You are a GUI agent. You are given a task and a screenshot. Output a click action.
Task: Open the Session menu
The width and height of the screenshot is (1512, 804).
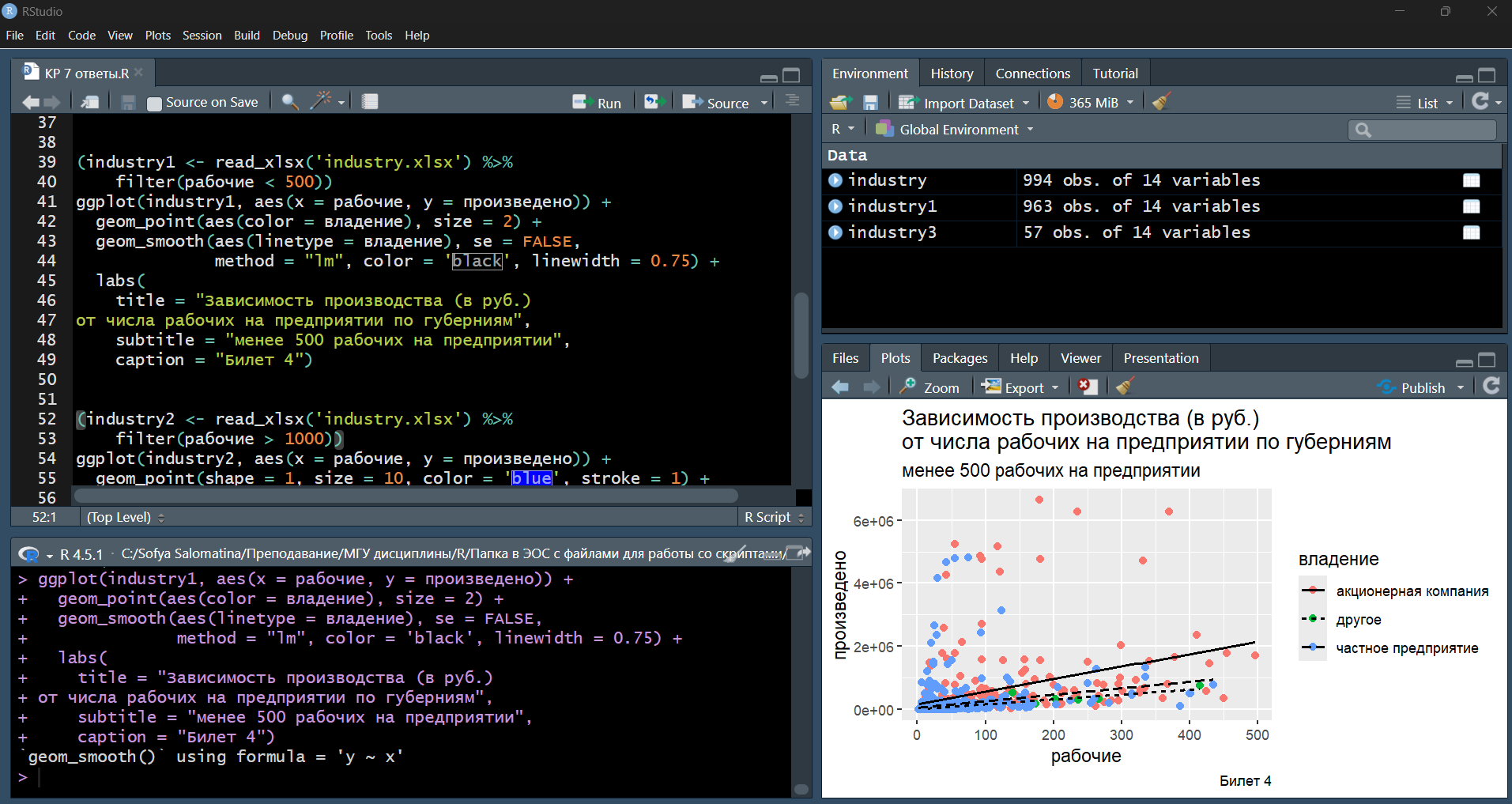click(x=202, y=36)
